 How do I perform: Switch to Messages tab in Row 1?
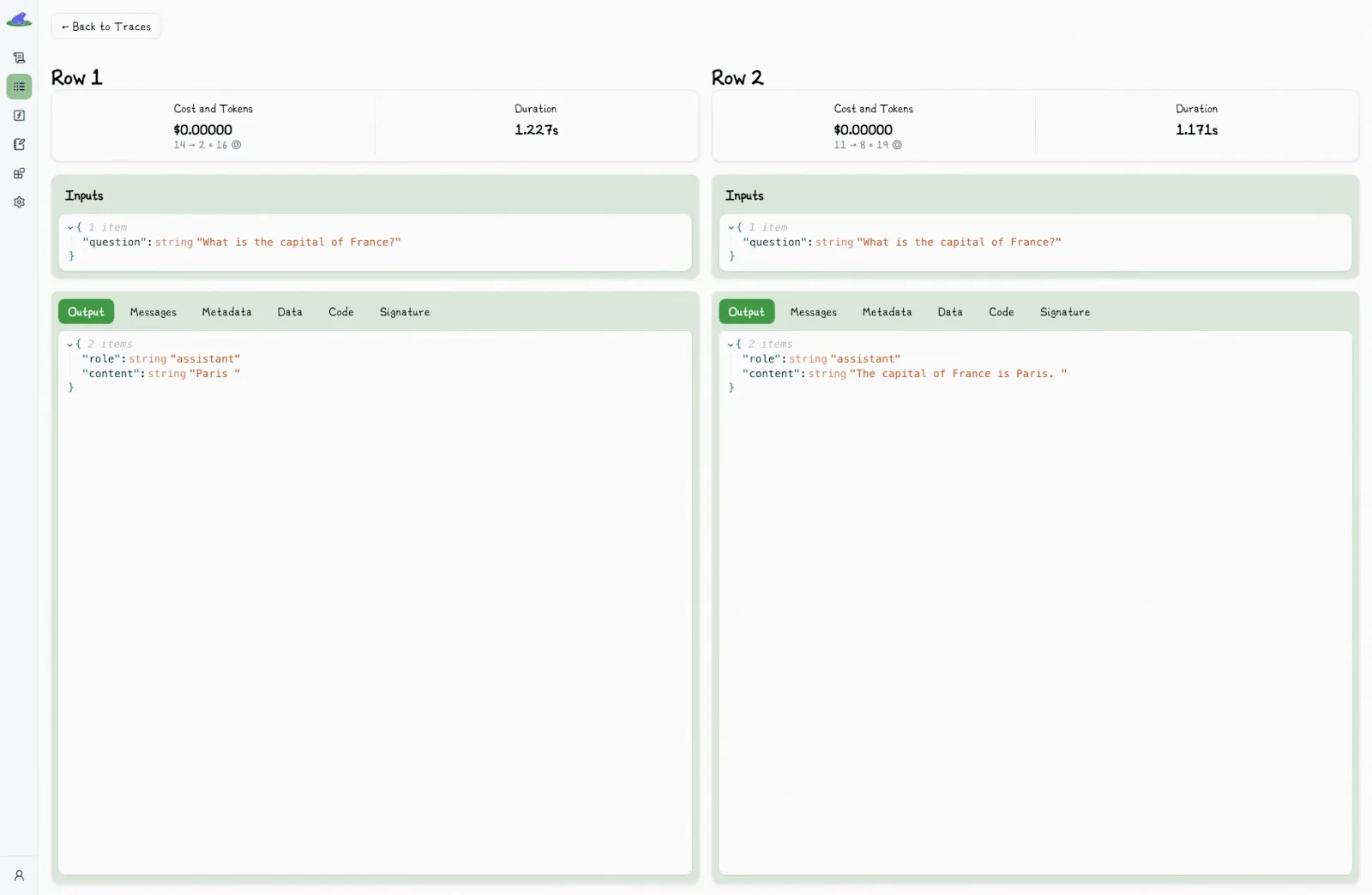(153, 312)
